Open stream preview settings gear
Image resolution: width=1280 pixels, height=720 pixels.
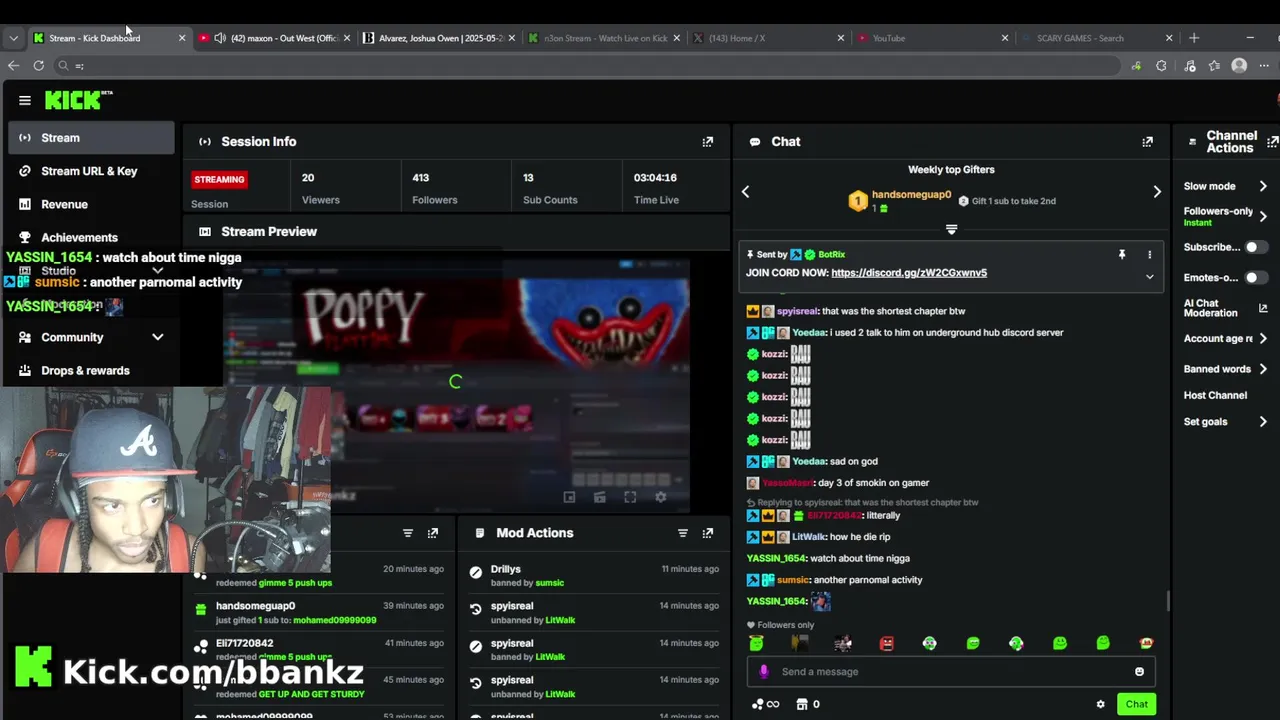pos(660,497)
